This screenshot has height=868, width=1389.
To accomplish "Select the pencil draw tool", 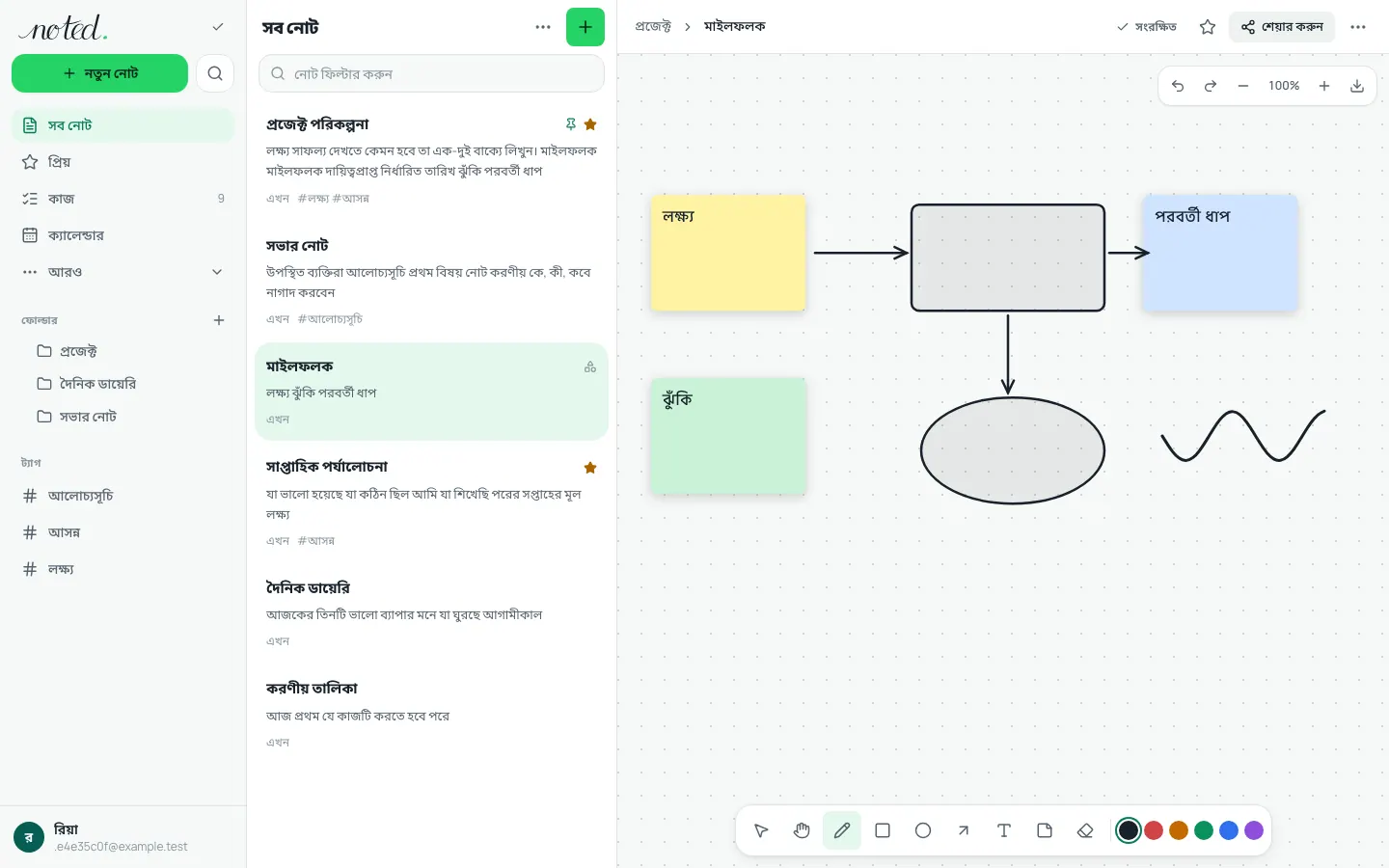I will coord(841,830).
